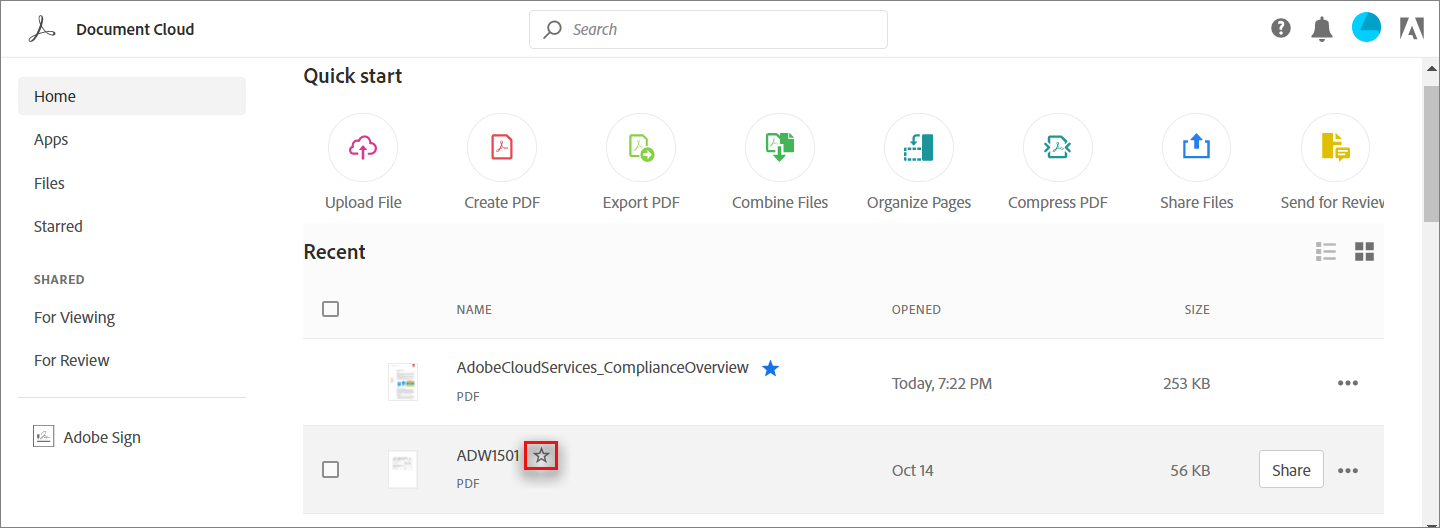Launch the Export PDF tool
This screenshot has width=1440, height=528.
(x=641, y=149)
